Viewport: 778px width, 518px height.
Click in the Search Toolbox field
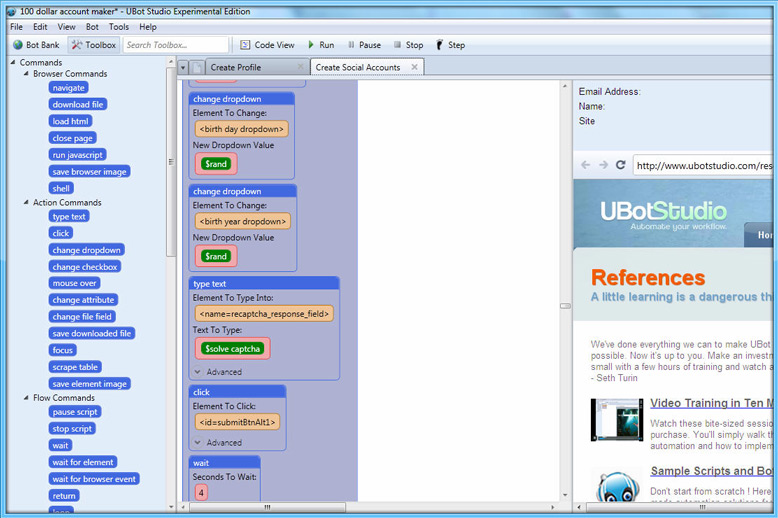pos(175,45)
